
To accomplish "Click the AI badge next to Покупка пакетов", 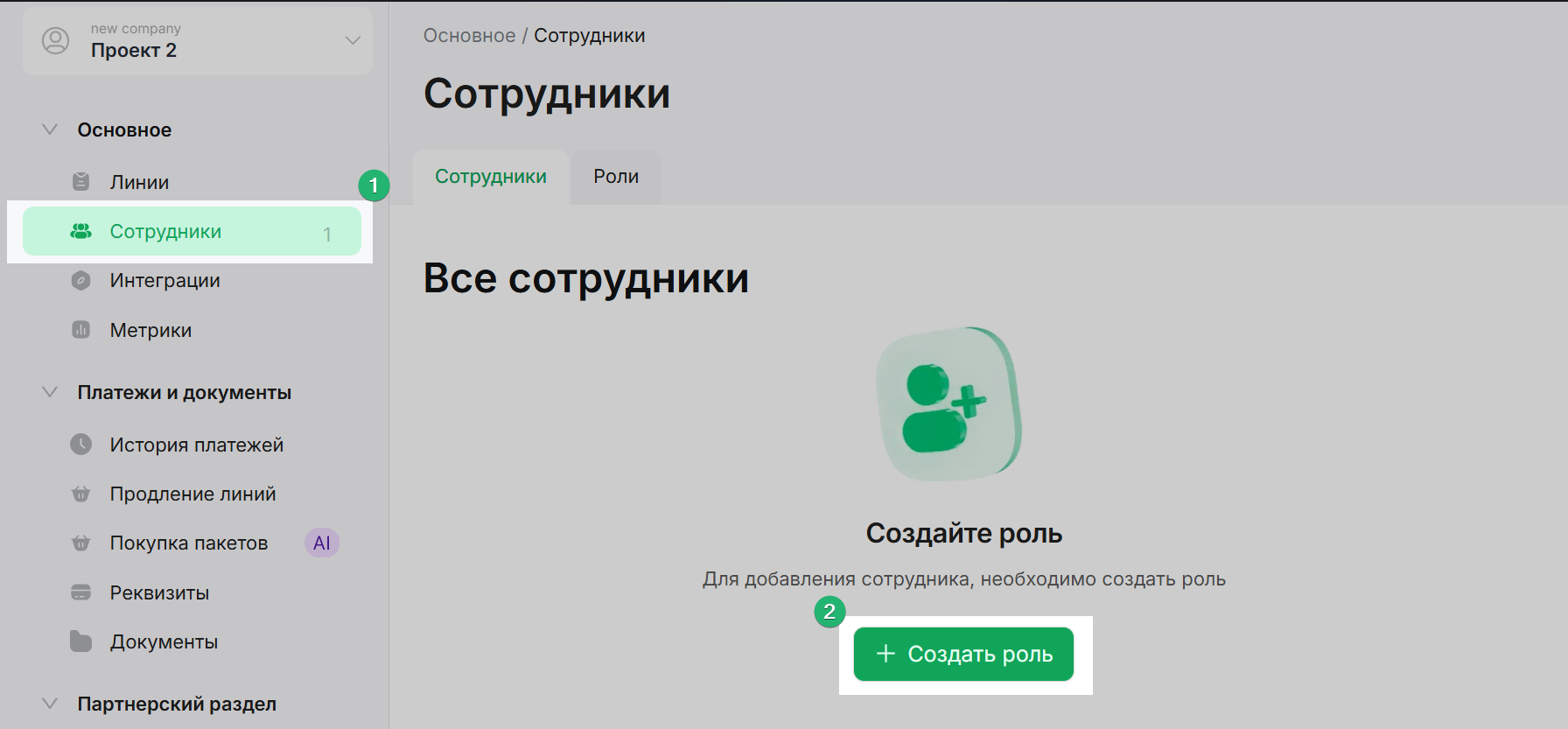I will pyautogui.click(x=321, y=543).
